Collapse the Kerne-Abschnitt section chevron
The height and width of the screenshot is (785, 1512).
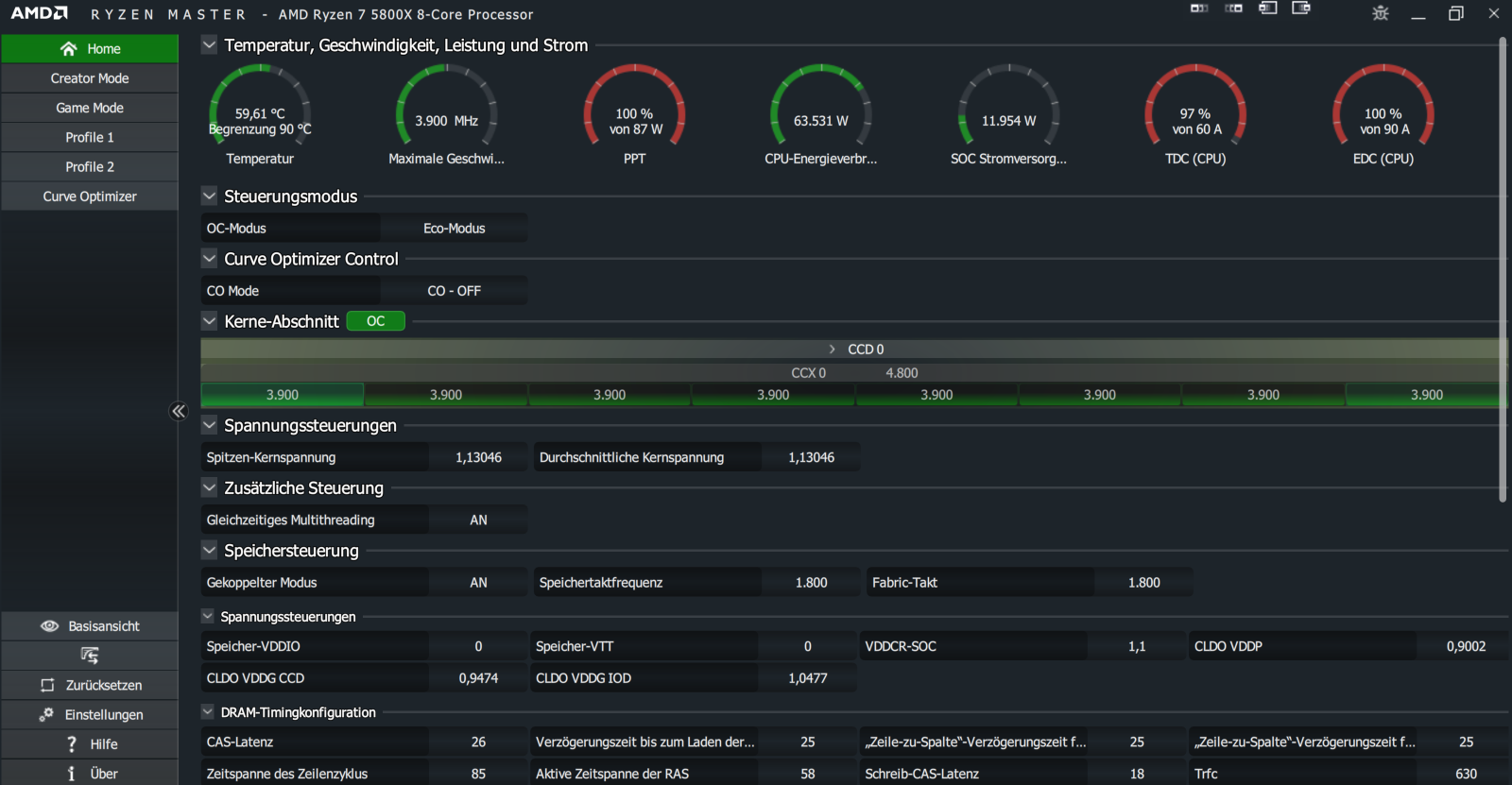pyautogui.click(x=210, y=321)
